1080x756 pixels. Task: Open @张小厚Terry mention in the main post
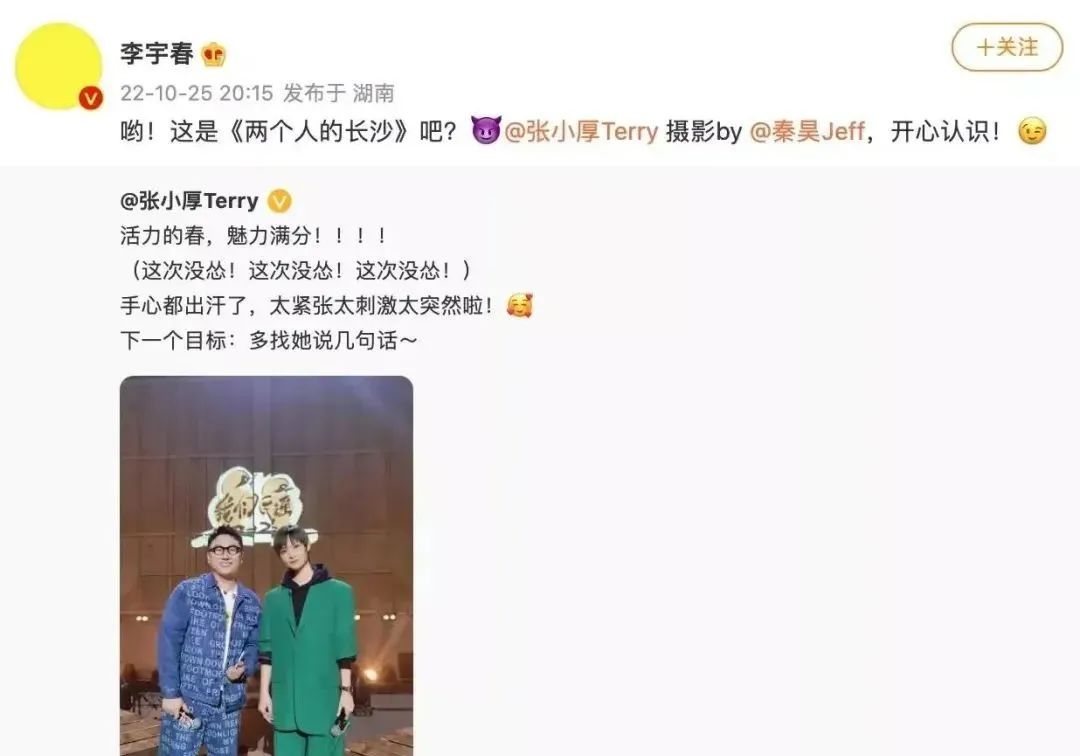581,131
